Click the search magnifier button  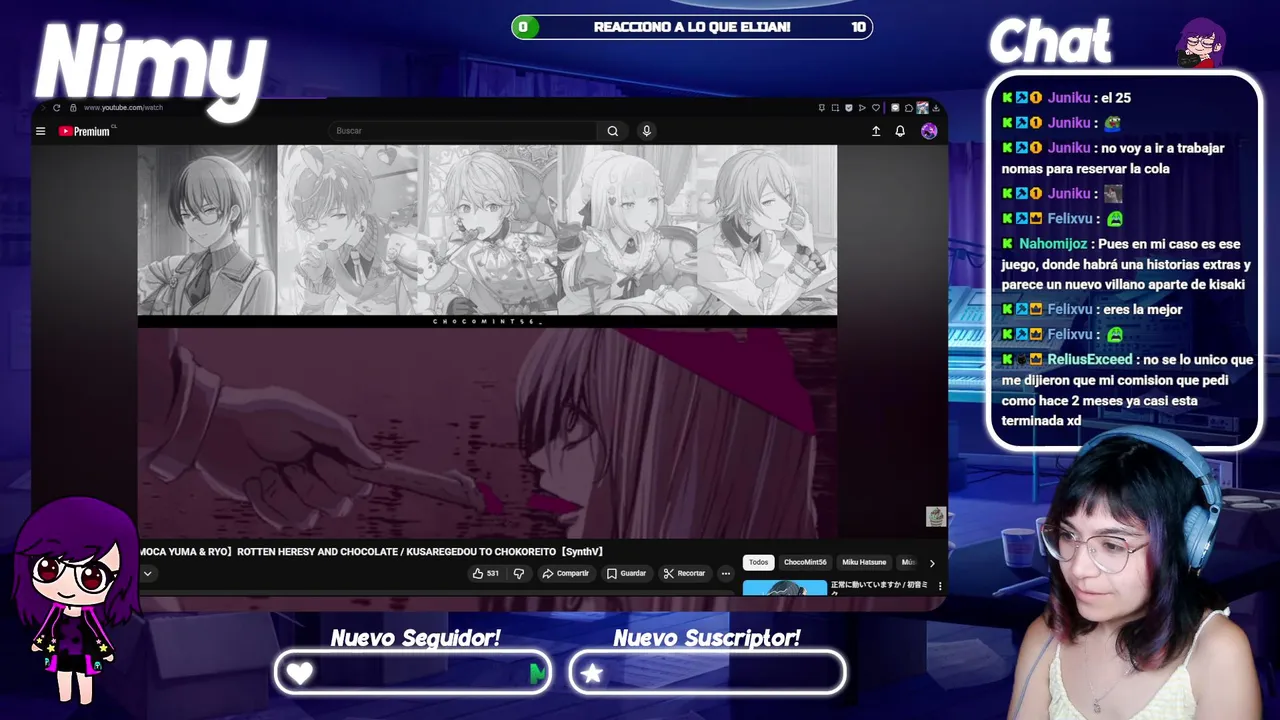(612, 131)
